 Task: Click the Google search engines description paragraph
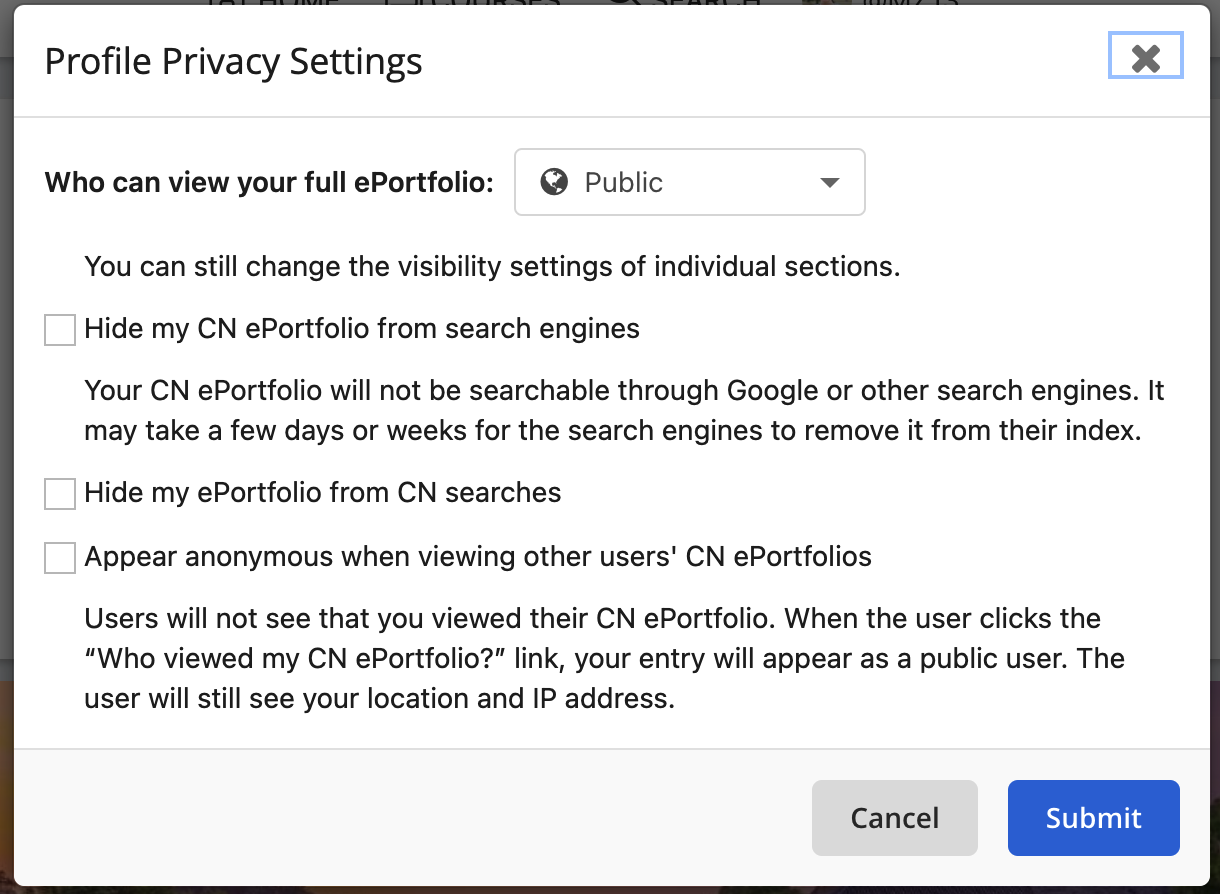(x=625, y=411)
